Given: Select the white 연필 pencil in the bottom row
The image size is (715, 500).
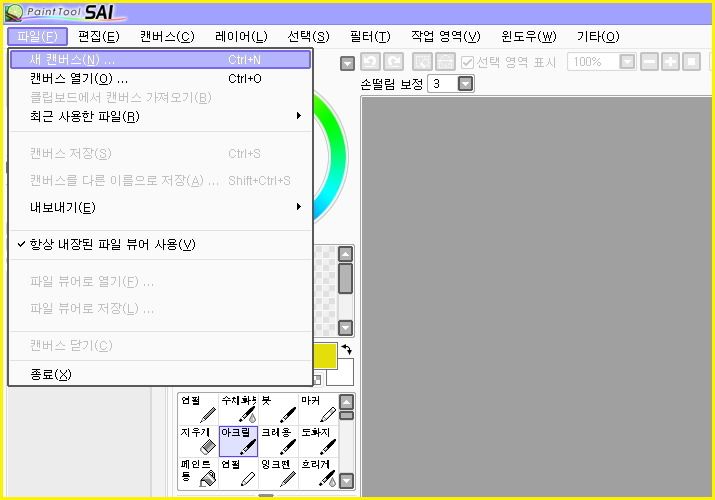Looking at the screenshot, I should (238, 473).
